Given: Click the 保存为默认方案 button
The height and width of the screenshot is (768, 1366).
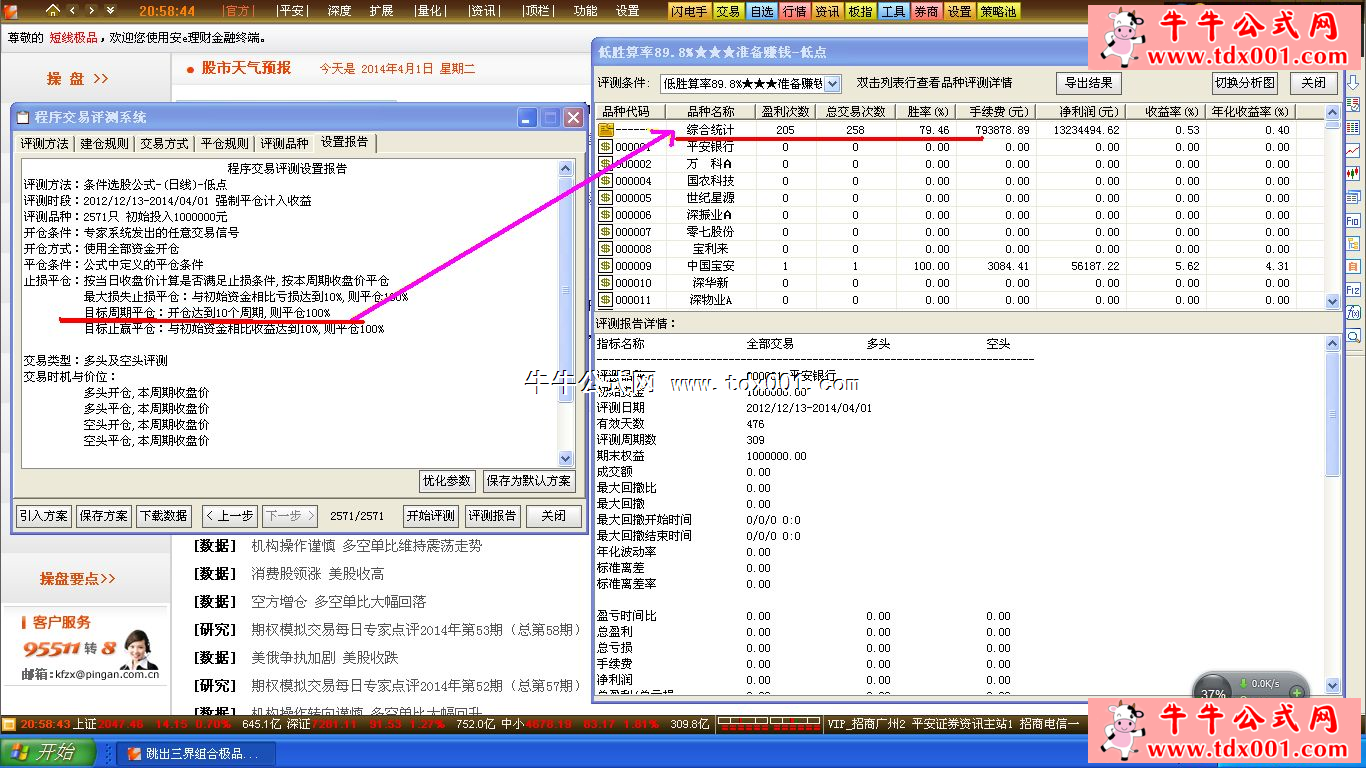Looking at the screenshot, I should pos(530,481).
